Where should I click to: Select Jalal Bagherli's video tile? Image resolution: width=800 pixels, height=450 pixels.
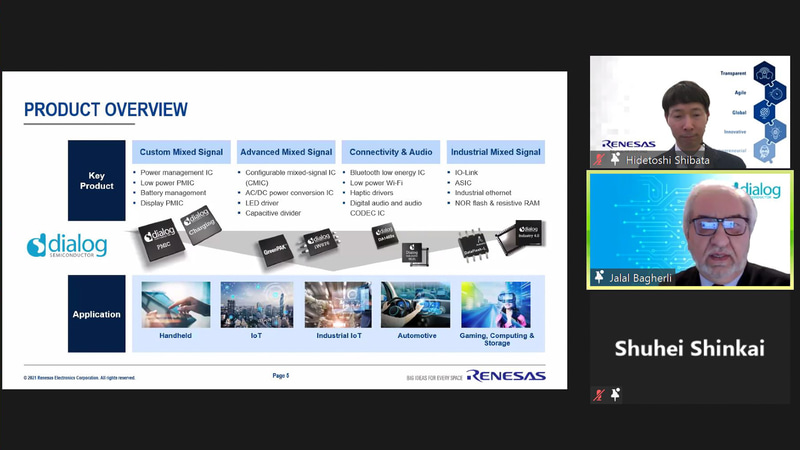coord(690,230)
